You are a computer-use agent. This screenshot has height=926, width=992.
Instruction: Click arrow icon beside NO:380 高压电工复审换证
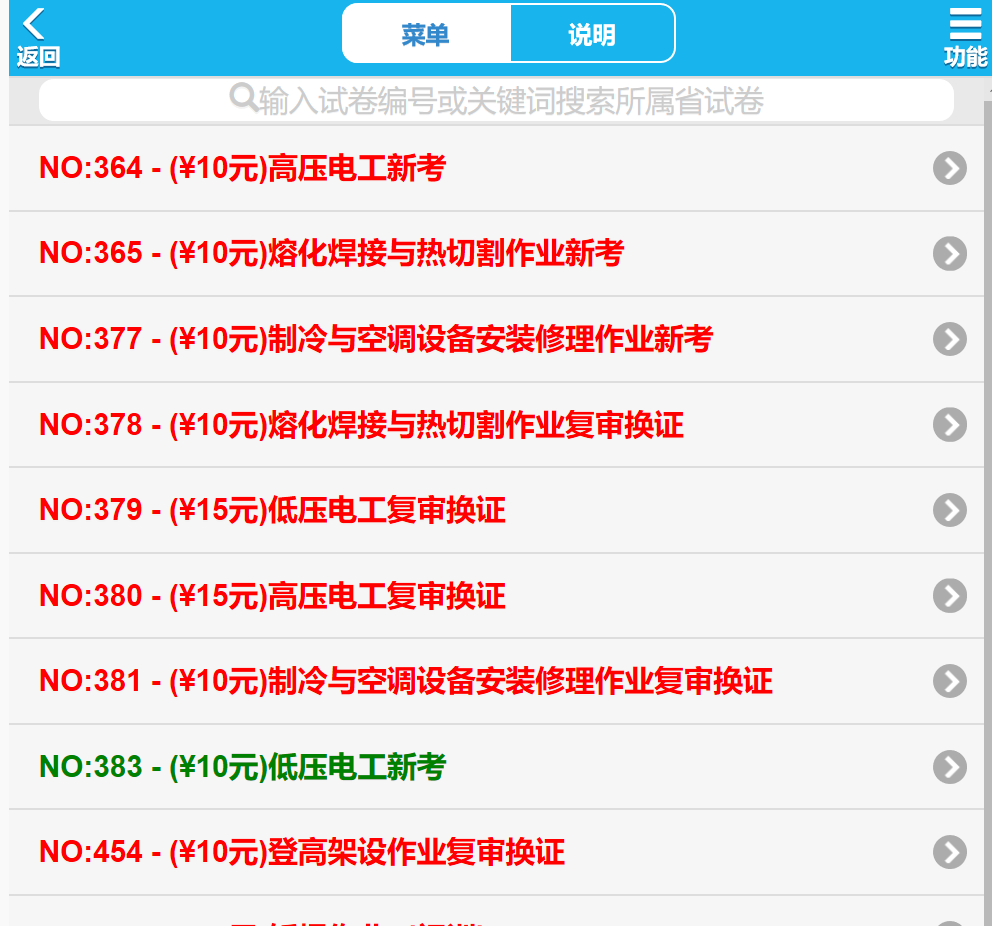click(949, 597)
